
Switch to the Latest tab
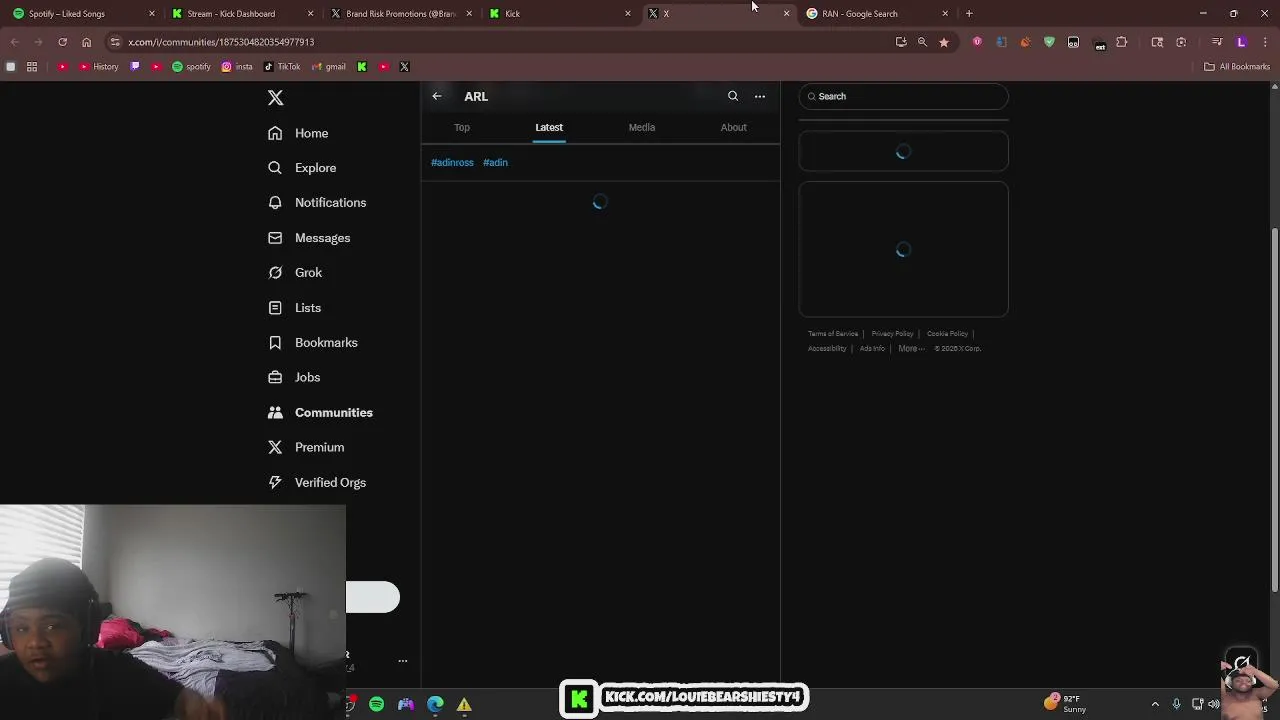tap(549, 127)
